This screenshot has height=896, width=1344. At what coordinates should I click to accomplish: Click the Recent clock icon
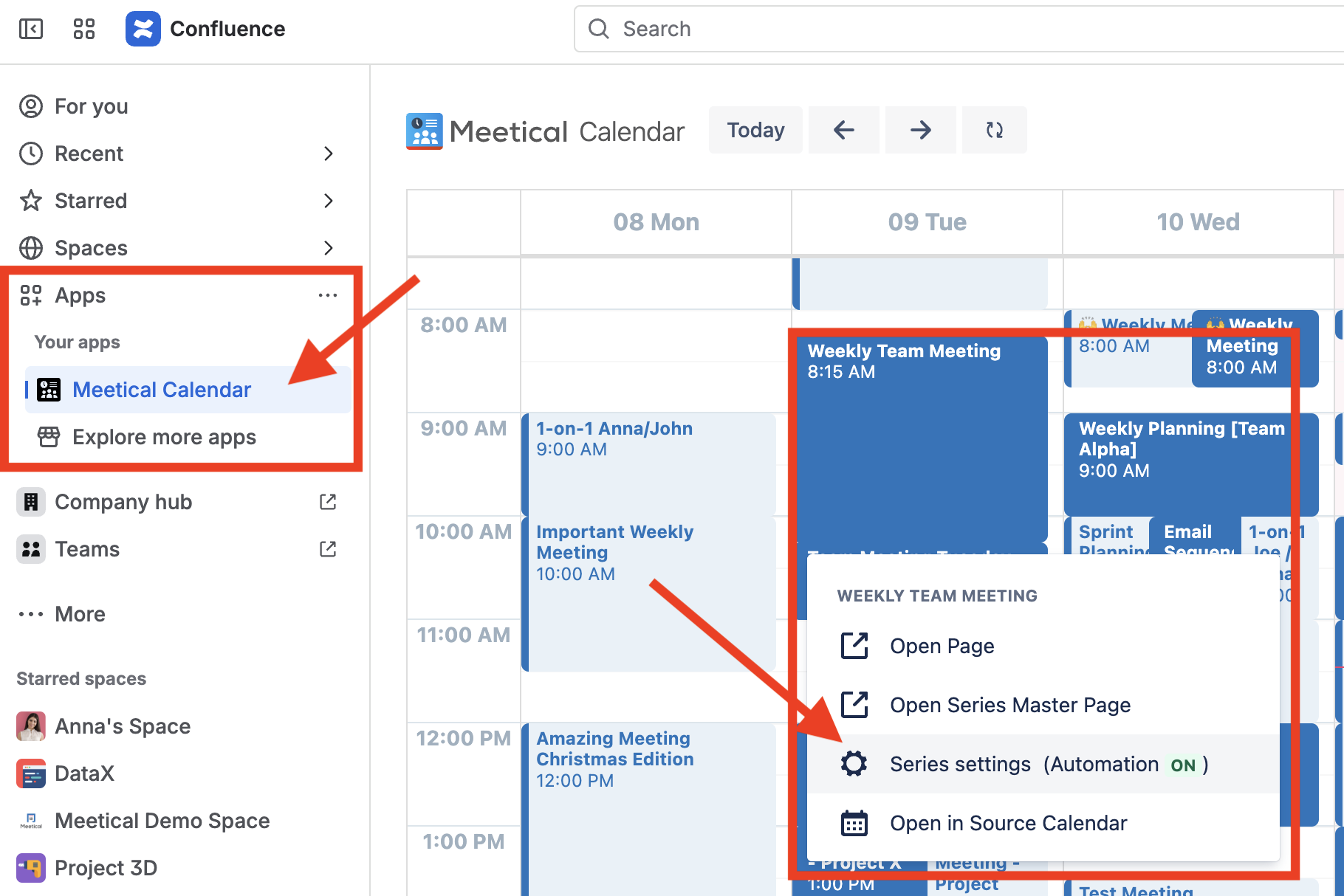click(x=31, y=154)
